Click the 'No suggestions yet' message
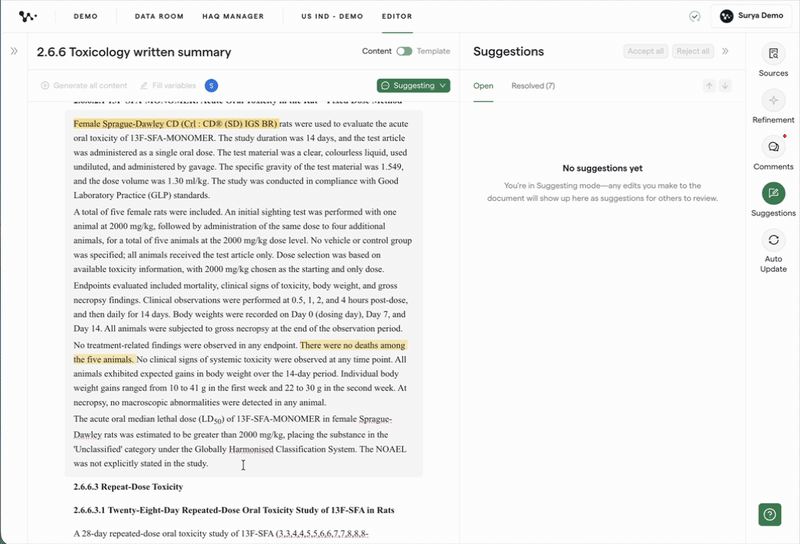Image resolution: width=800 pixels, height=544 pixels. pyautogui.click(x=602, y=168)
